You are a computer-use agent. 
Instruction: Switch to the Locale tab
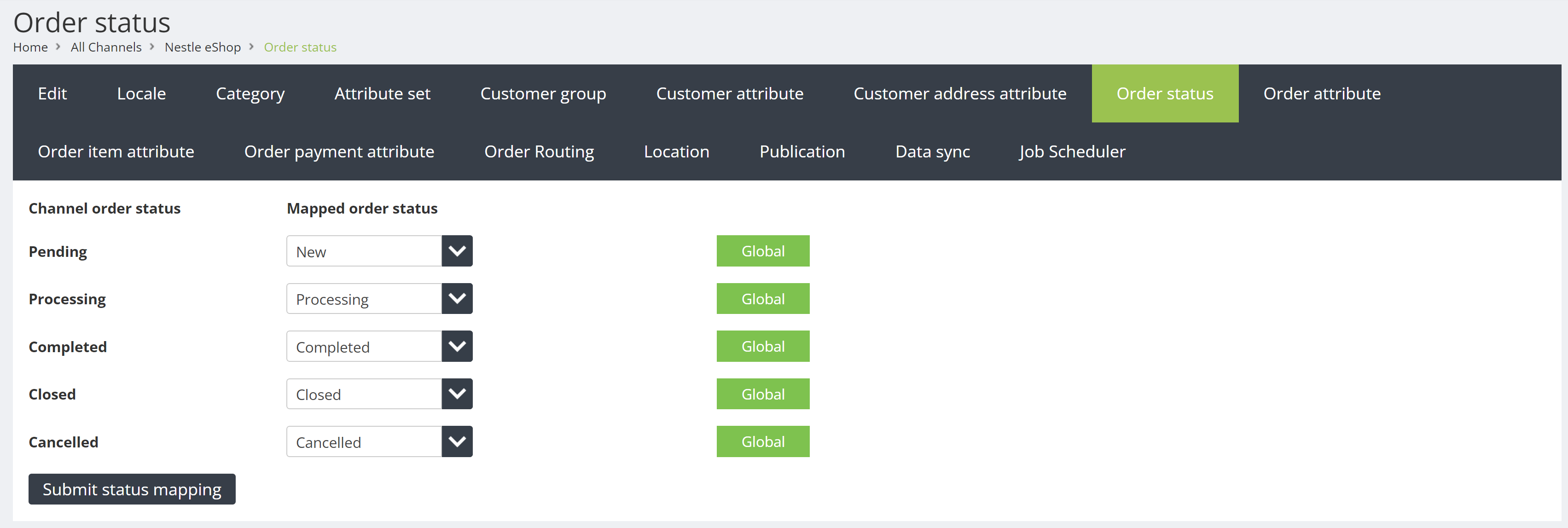[141, 94]
